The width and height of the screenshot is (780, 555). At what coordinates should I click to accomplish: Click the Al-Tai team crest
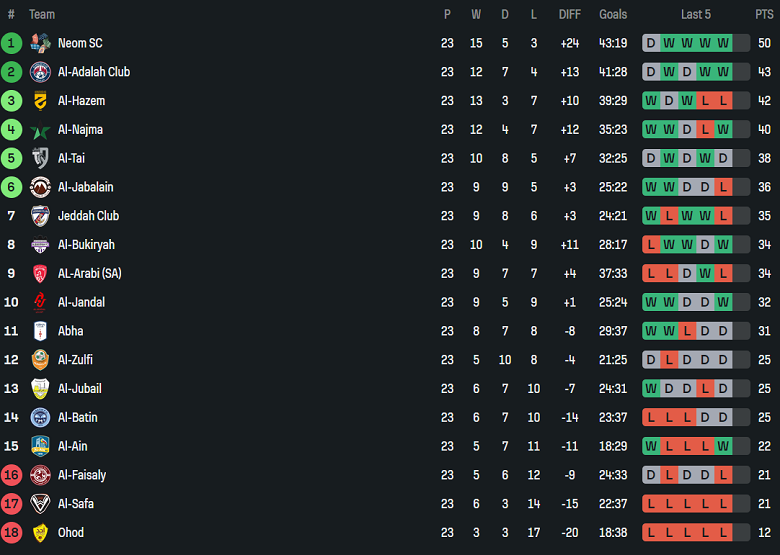coord(40,158)
